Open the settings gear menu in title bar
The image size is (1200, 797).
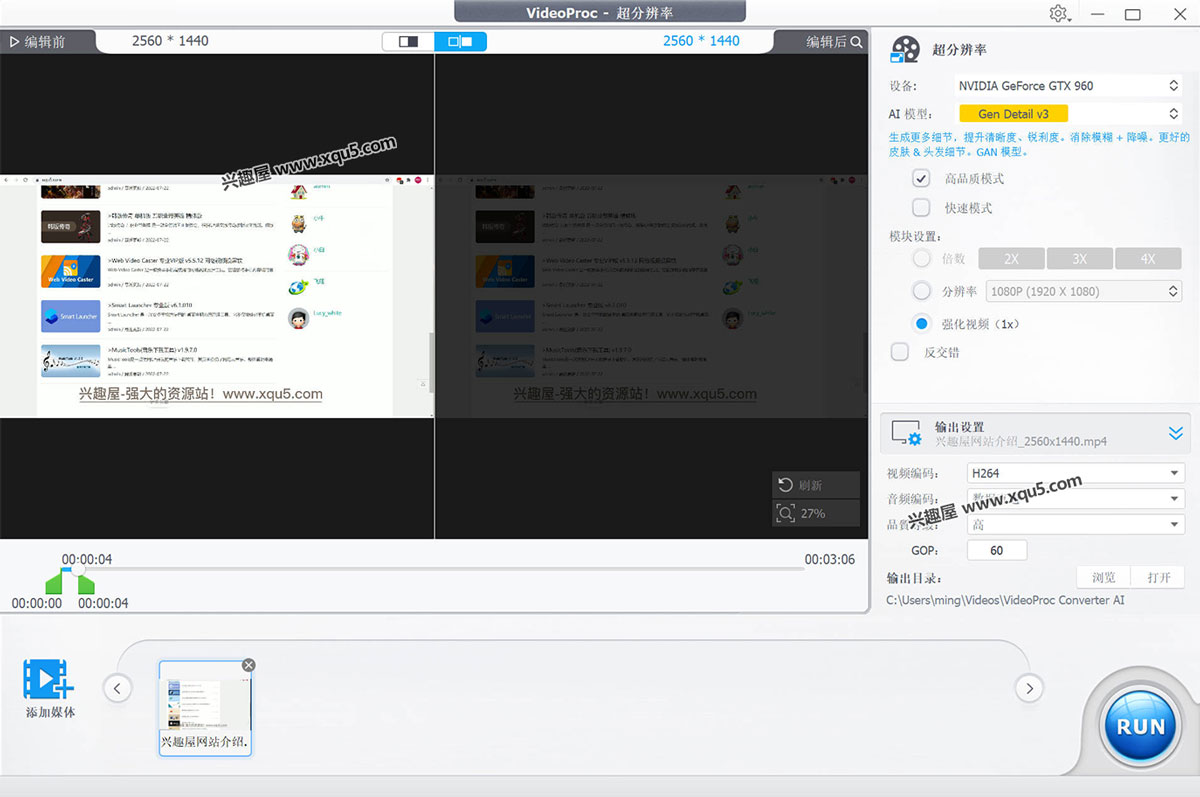coord(1059,14)
